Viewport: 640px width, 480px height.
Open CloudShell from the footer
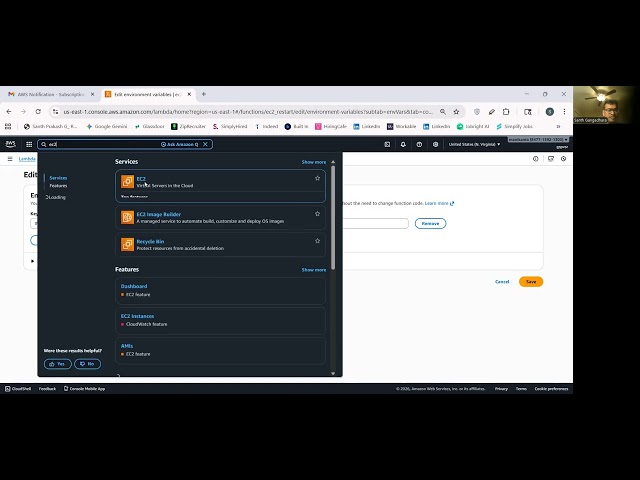coord(18,389)
